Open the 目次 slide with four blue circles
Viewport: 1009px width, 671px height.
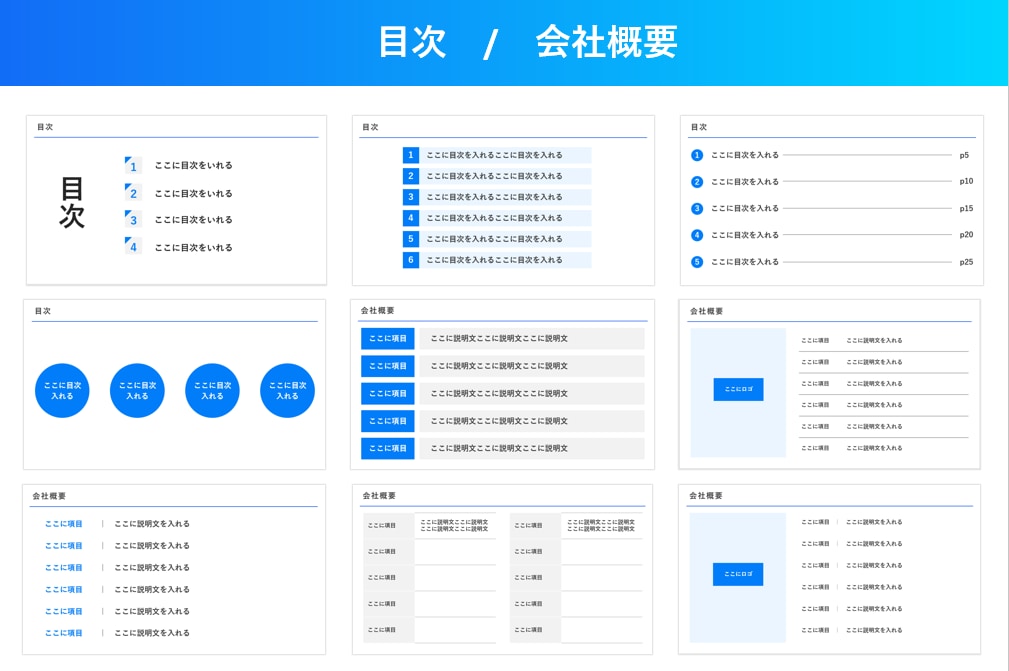tap(174, 384)
